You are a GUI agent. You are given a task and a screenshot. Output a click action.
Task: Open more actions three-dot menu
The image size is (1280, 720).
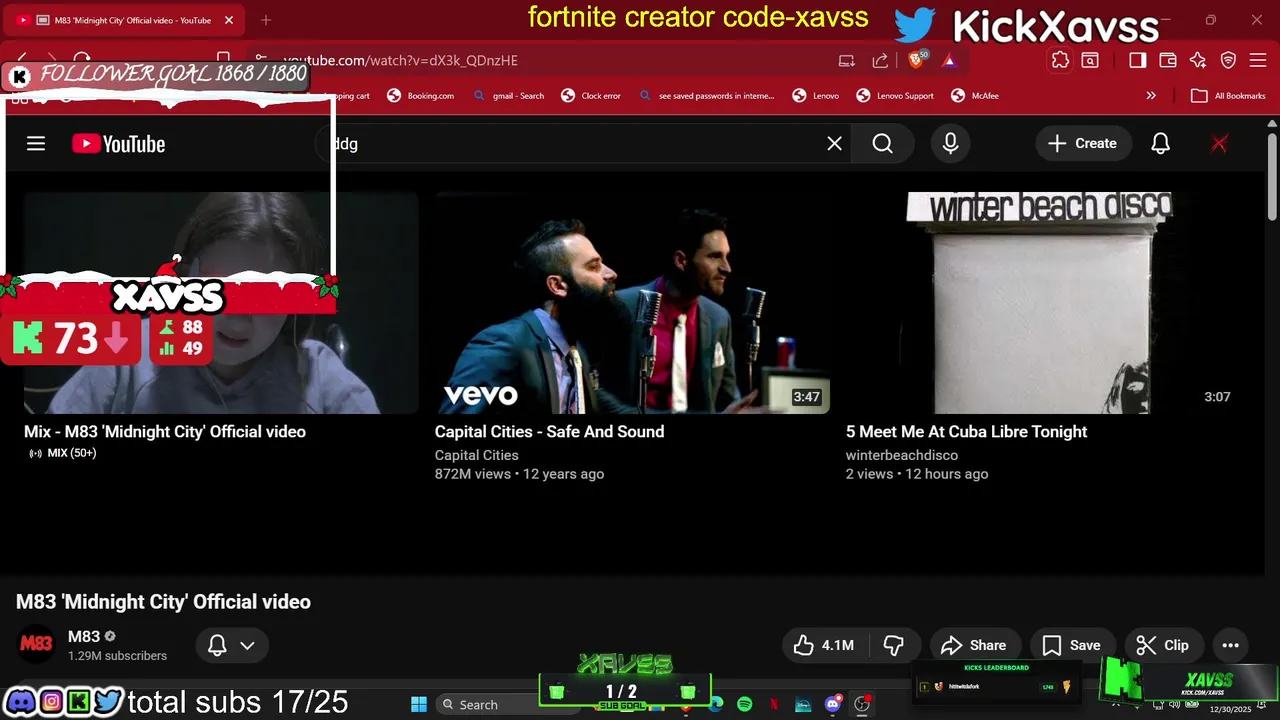tap(1230, 645)
